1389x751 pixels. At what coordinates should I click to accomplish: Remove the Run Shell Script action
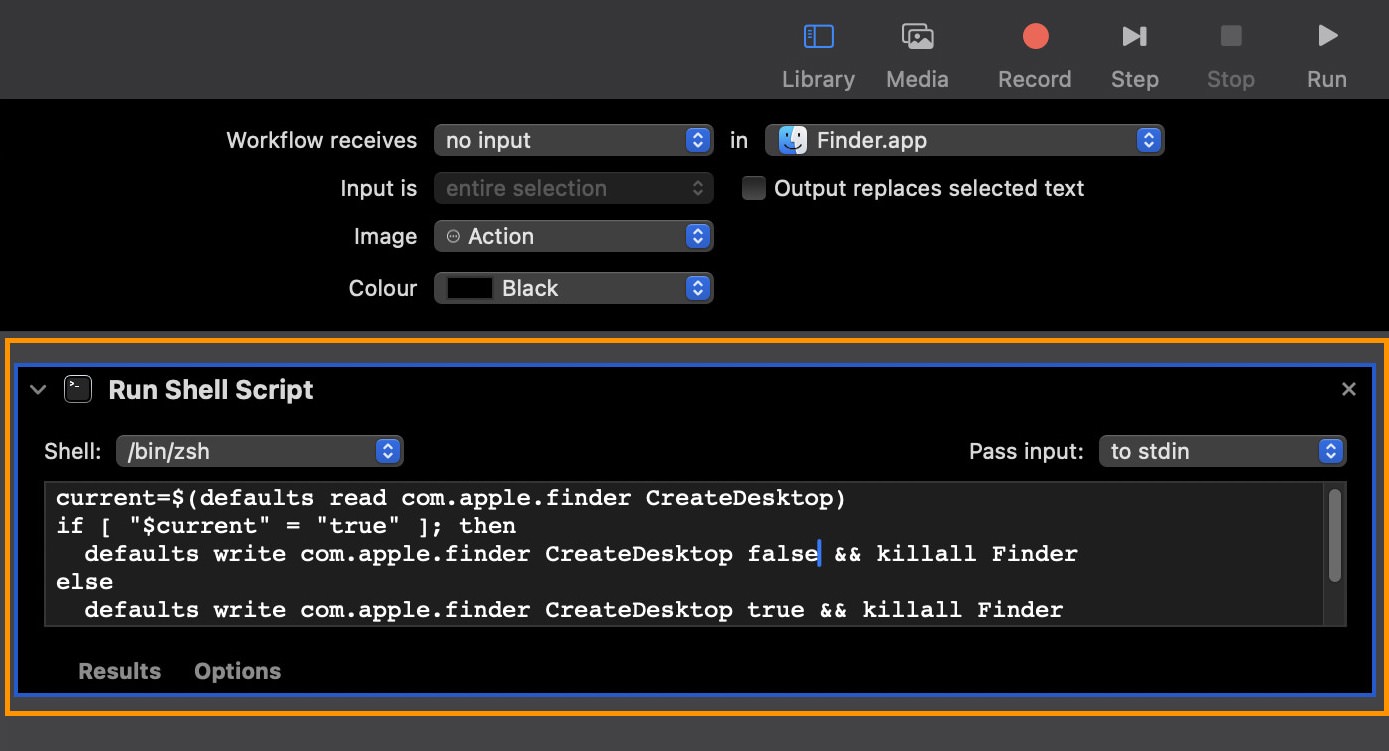[1349, 389]
